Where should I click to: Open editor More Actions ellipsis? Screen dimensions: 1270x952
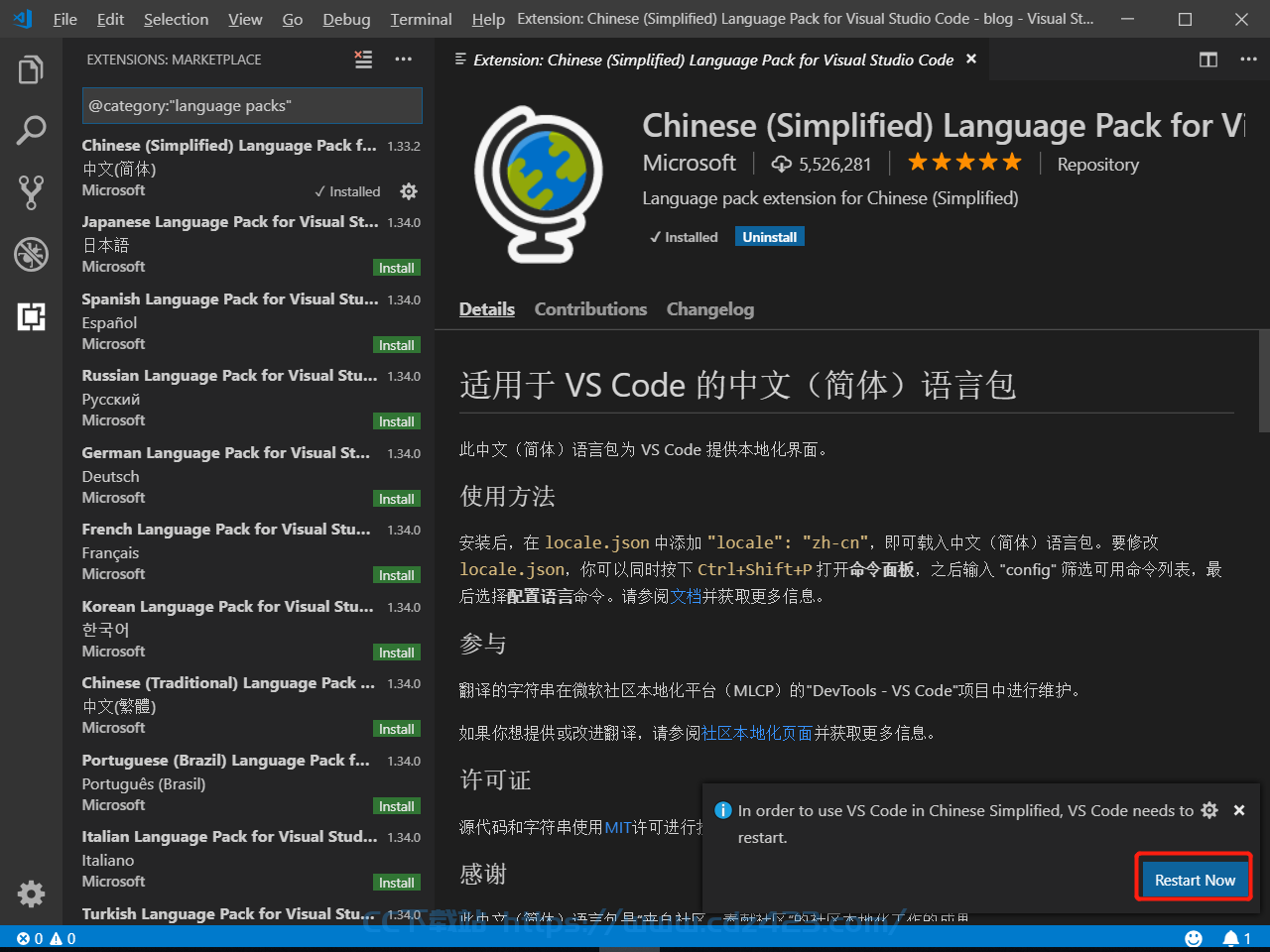click(1248, 59)
